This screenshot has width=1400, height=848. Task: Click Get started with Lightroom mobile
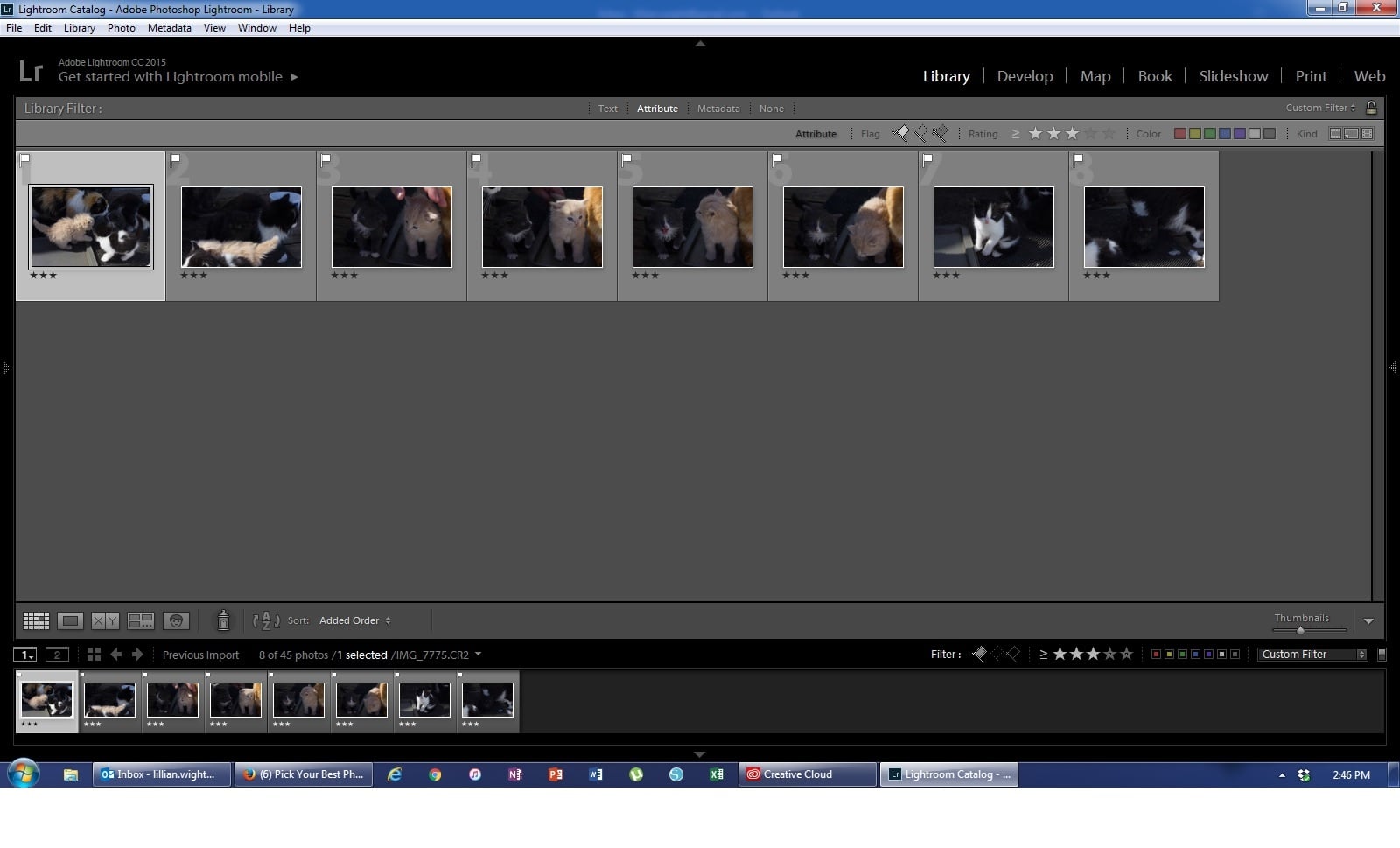[x=171, y=77]
